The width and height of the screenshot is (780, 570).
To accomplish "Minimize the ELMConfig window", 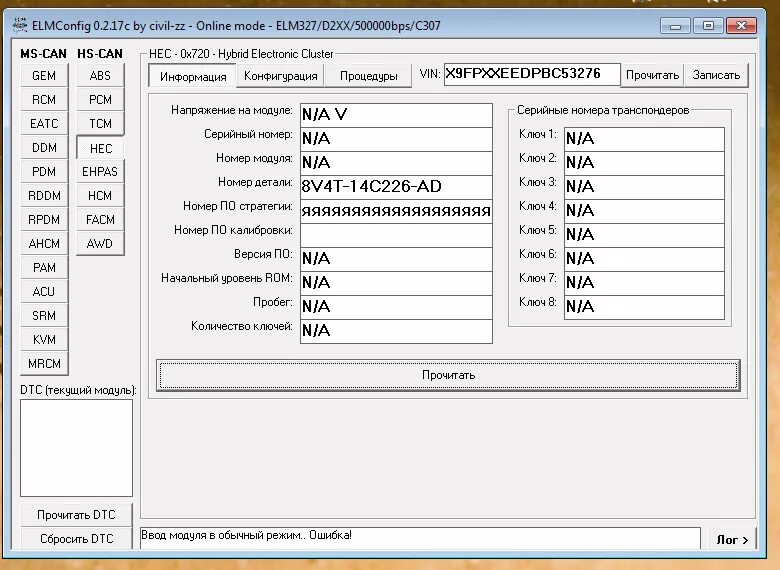I will tap(675, 25).
